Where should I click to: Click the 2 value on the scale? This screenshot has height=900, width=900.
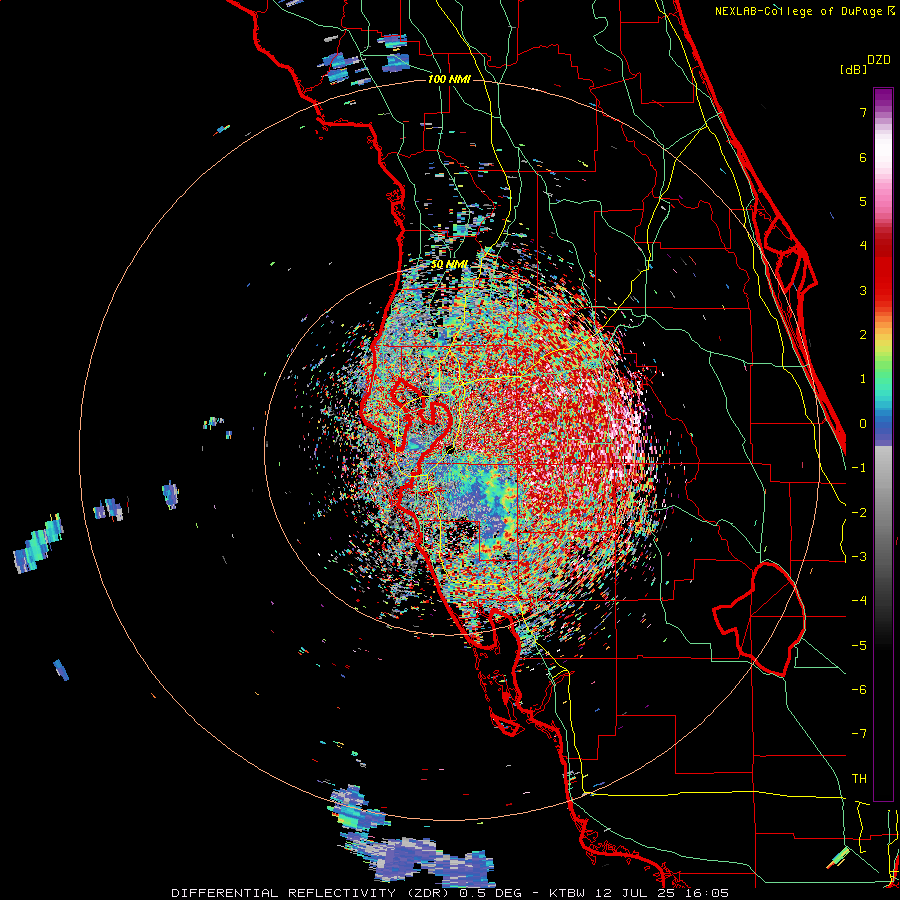[x=863, y=335]
